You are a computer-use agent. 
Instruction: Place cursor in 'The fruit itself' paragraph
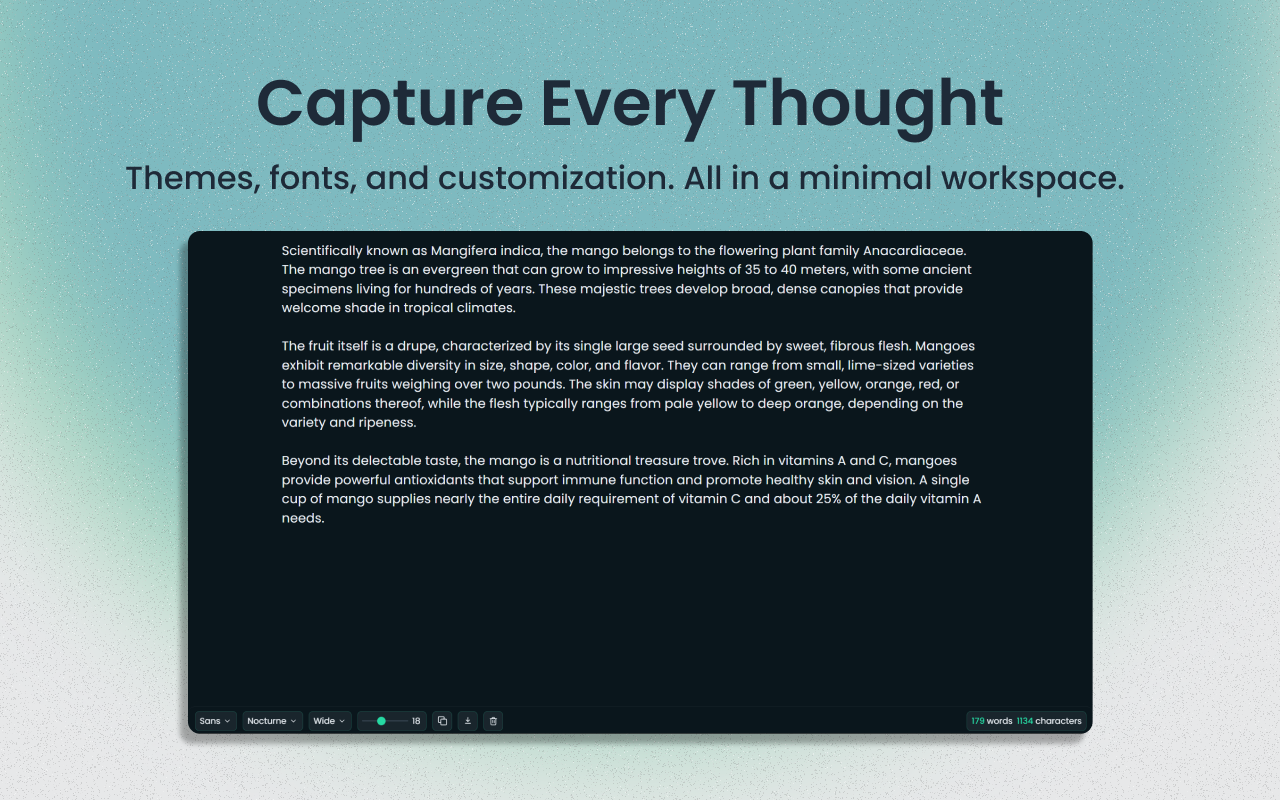tap(600, 385)
